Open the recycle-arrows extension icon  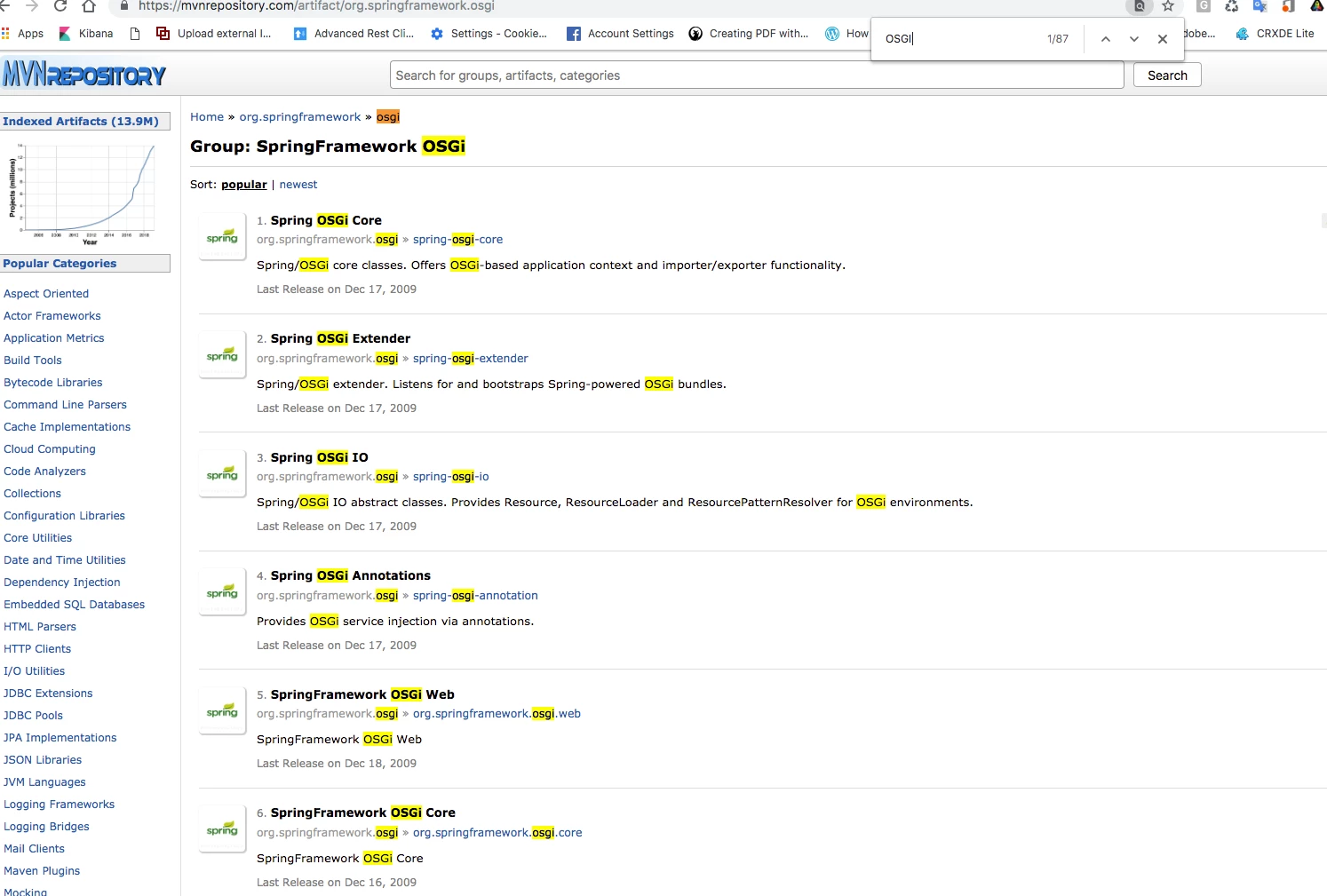(1231, 5)
